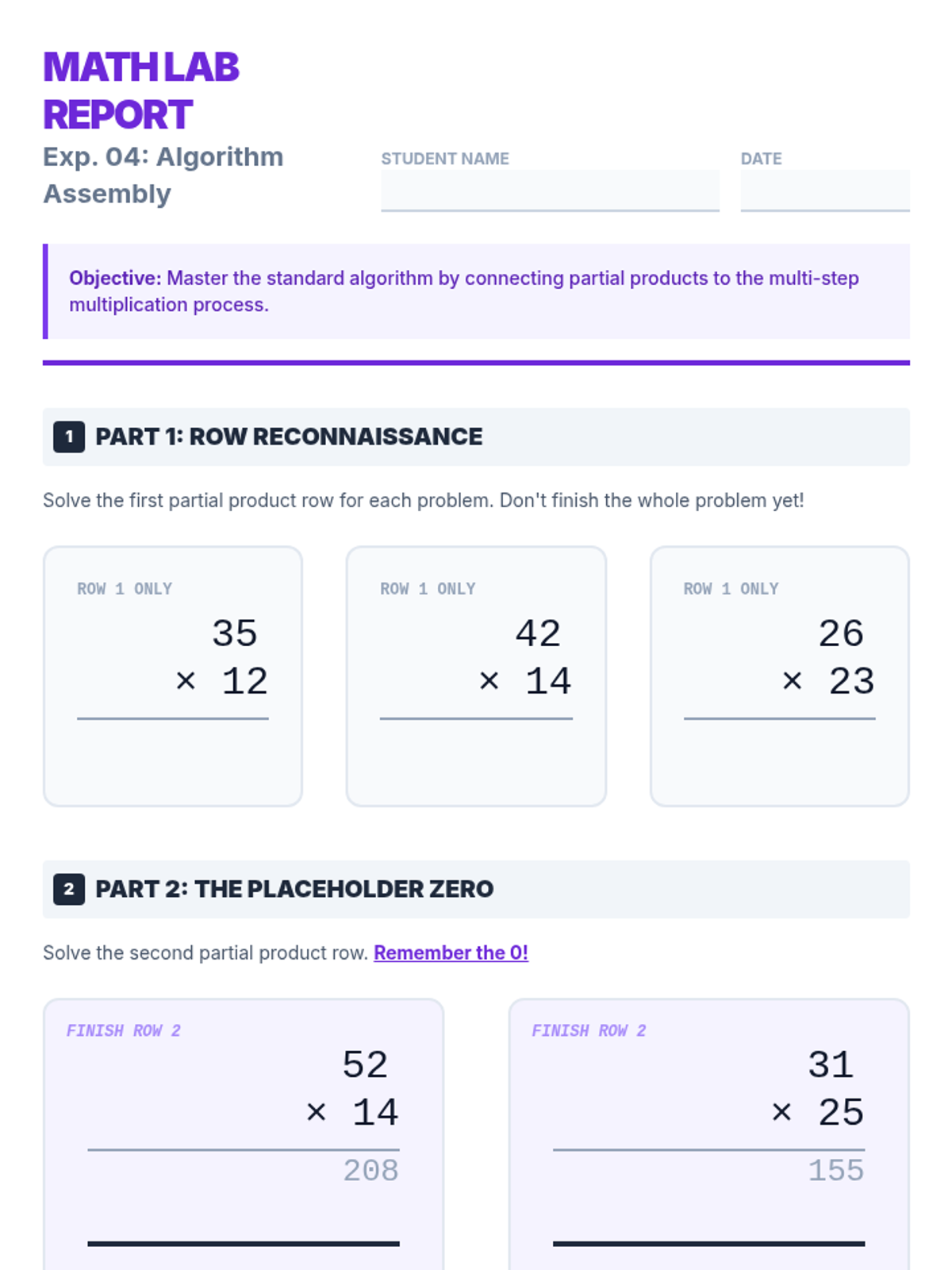Click the Objective description box
Viewport: 952px width, 1270px height.
click(476, 291)
